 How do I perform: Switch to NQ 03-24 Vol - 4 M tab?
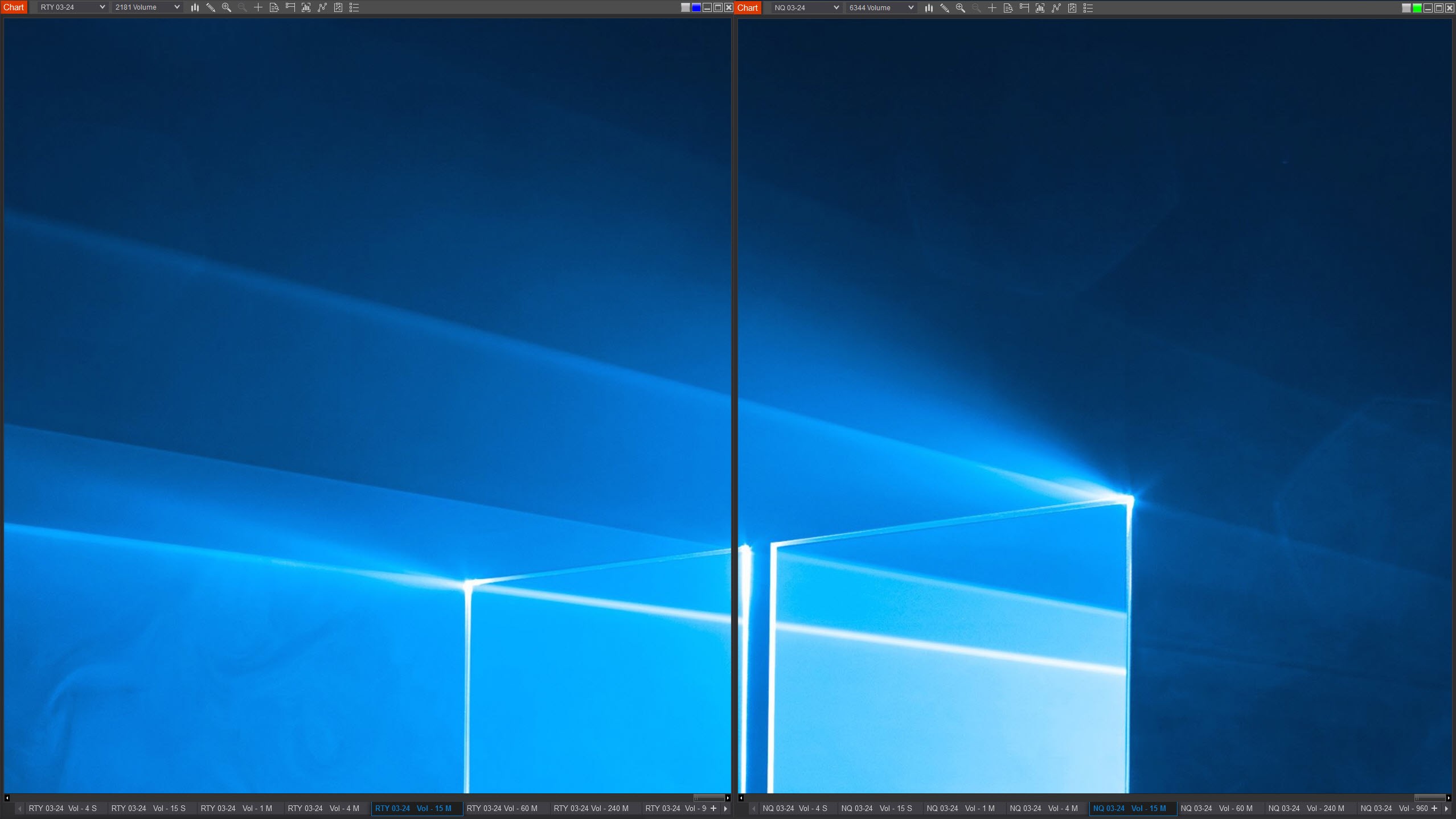point(1043,808)
